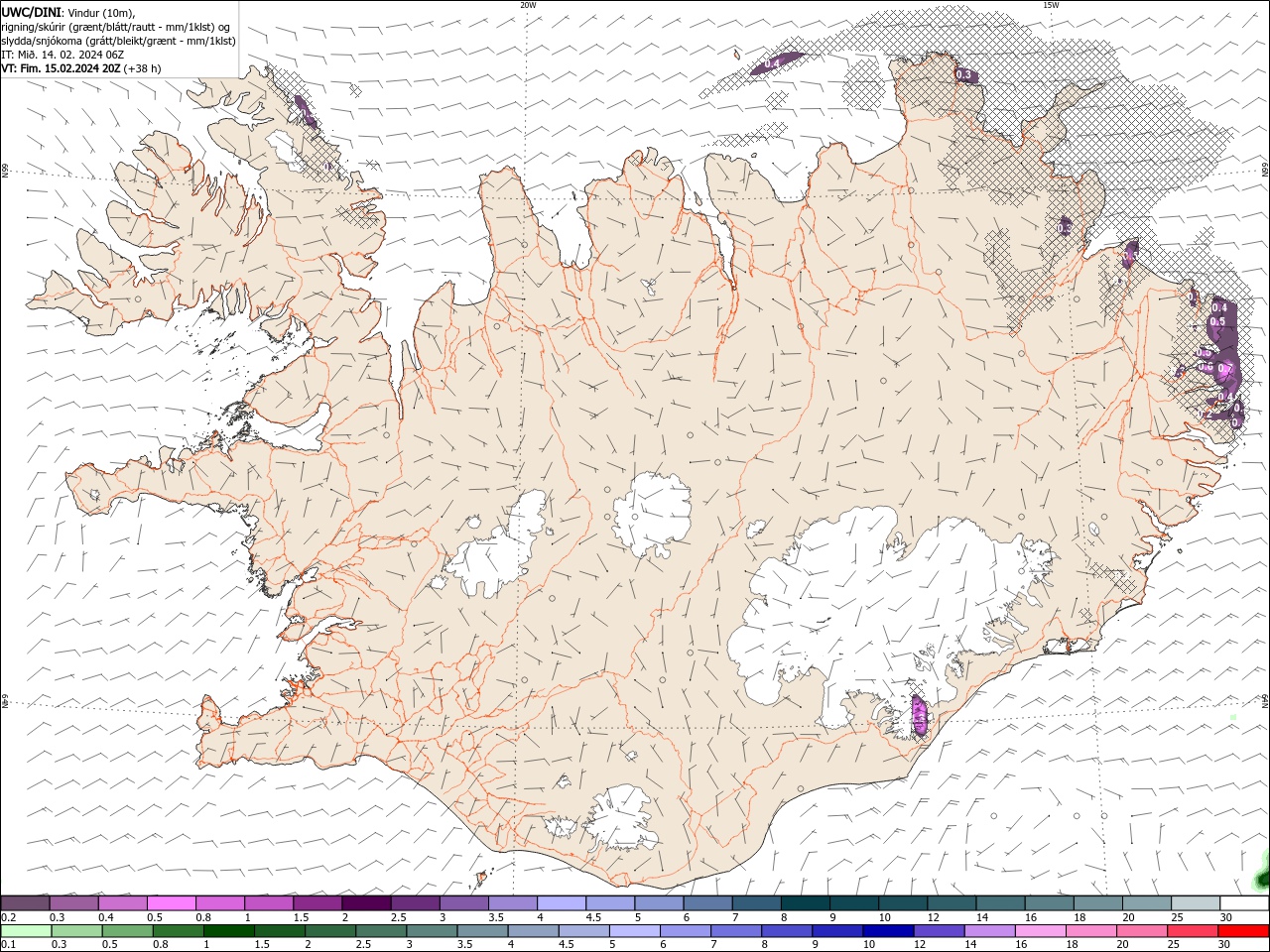
Task: Click the pale green 0.1 rain legend swatch
Action: (26, 931)
